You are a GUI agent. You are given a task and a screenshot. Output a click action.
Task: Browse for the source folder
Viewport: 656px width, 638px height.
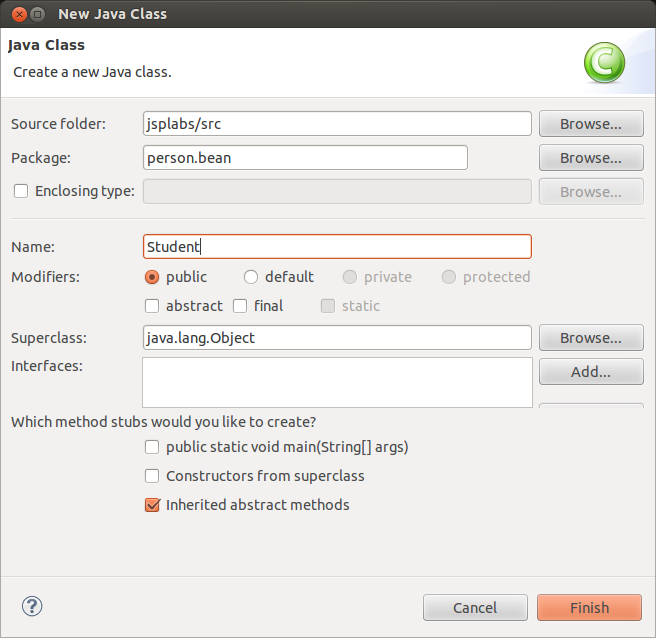tap(591, 124)
